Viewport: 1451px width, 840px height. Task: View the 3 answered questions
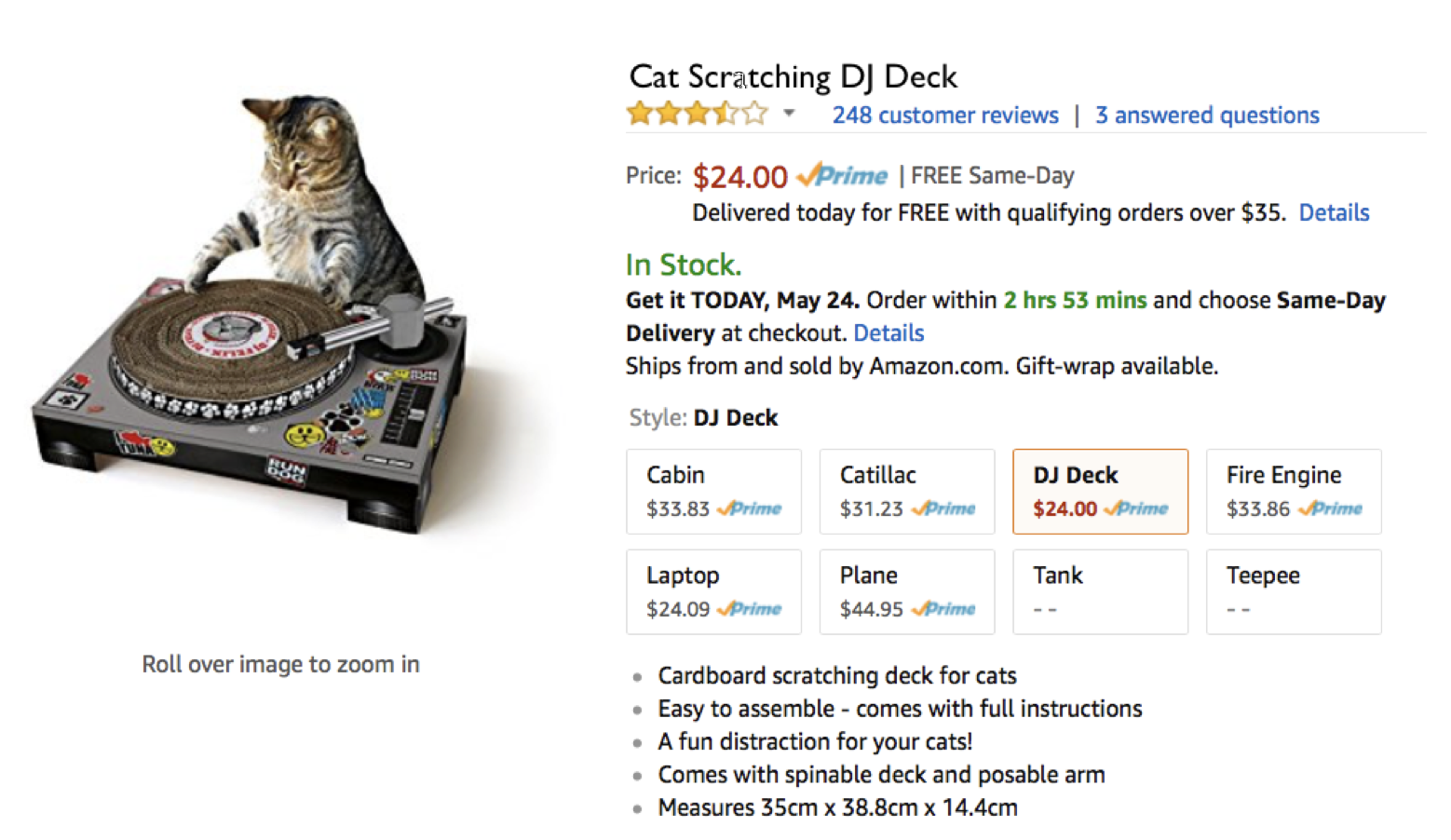pos(1206,115)
